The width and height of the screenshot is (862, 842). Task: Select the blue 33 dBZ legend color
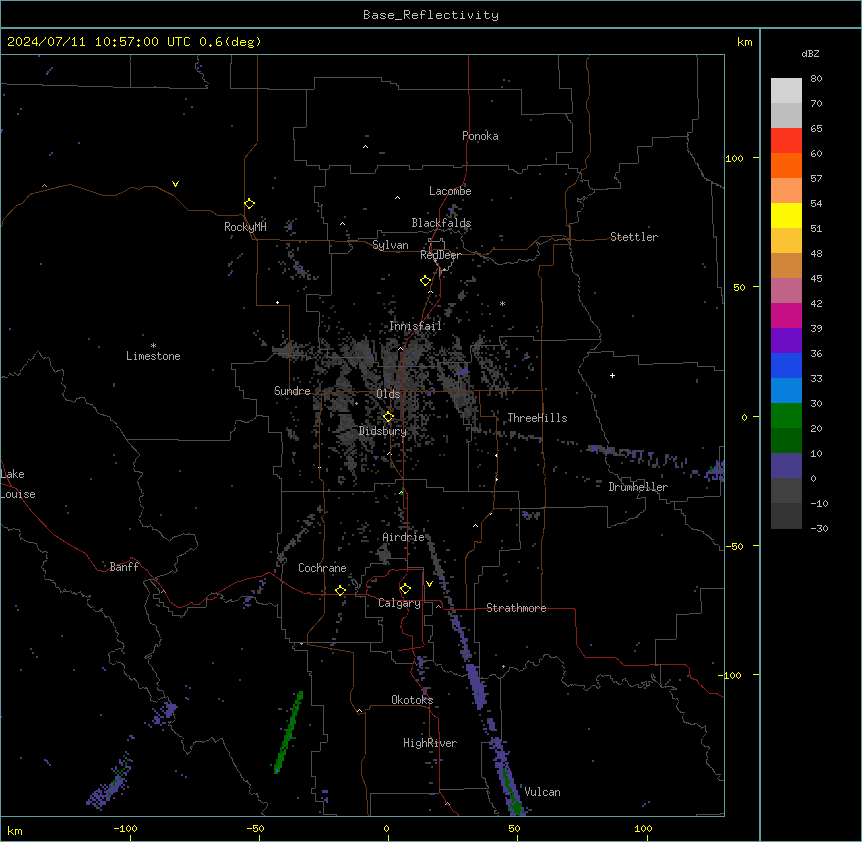pos(786,365)
